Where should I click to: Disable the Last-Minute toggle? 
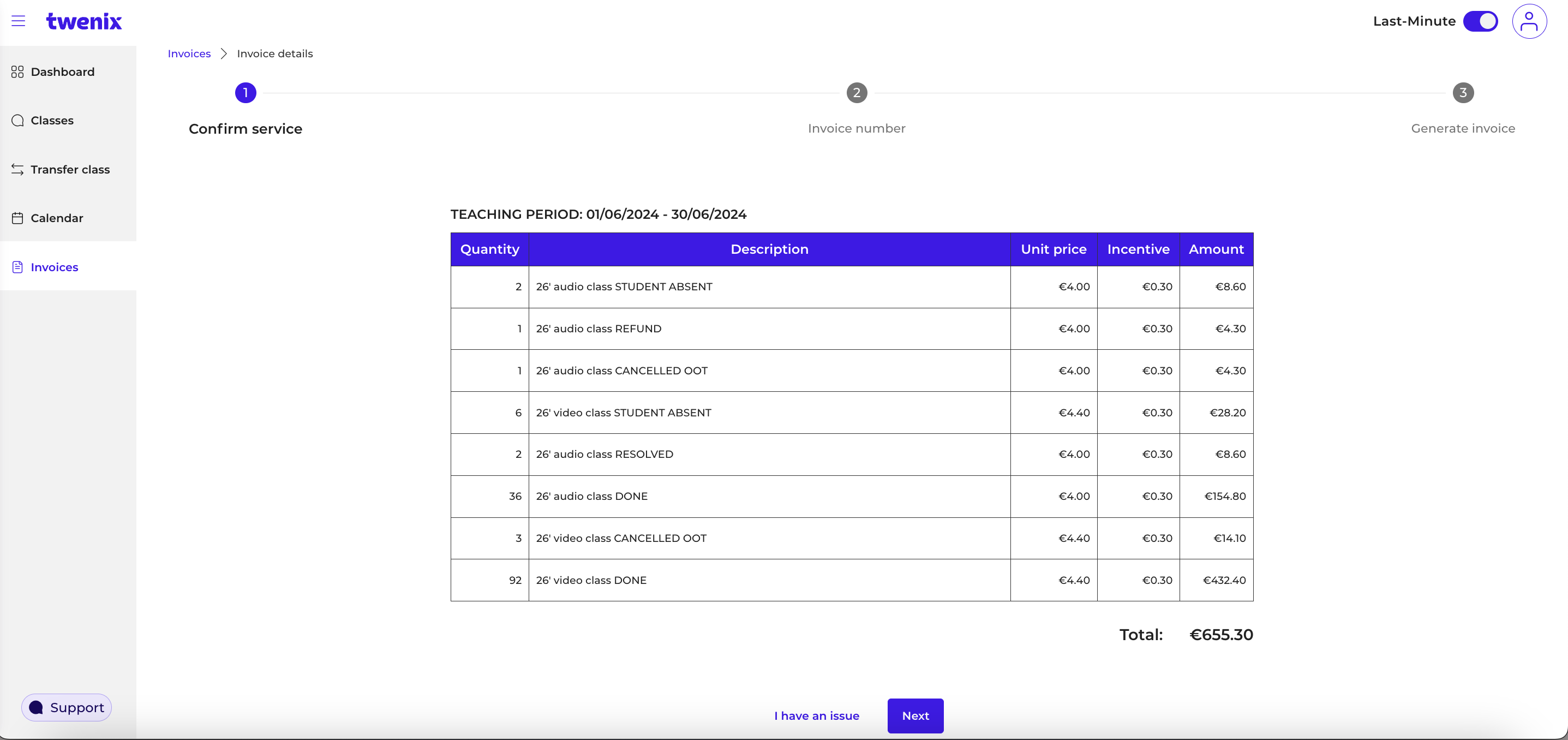tap(1480, 21)
